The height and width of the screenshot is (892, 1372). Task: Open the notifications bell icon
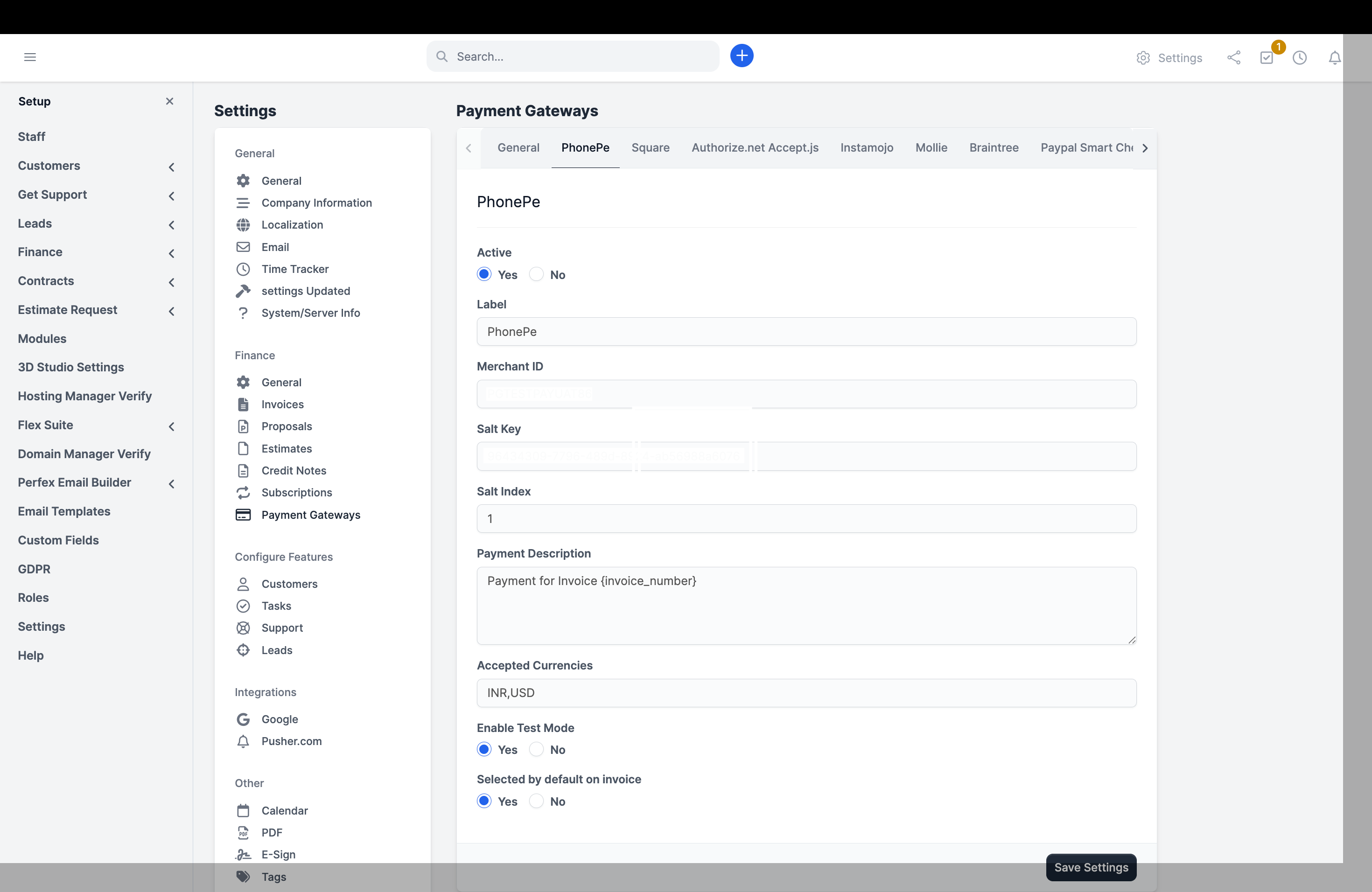tap(1334, 58)
